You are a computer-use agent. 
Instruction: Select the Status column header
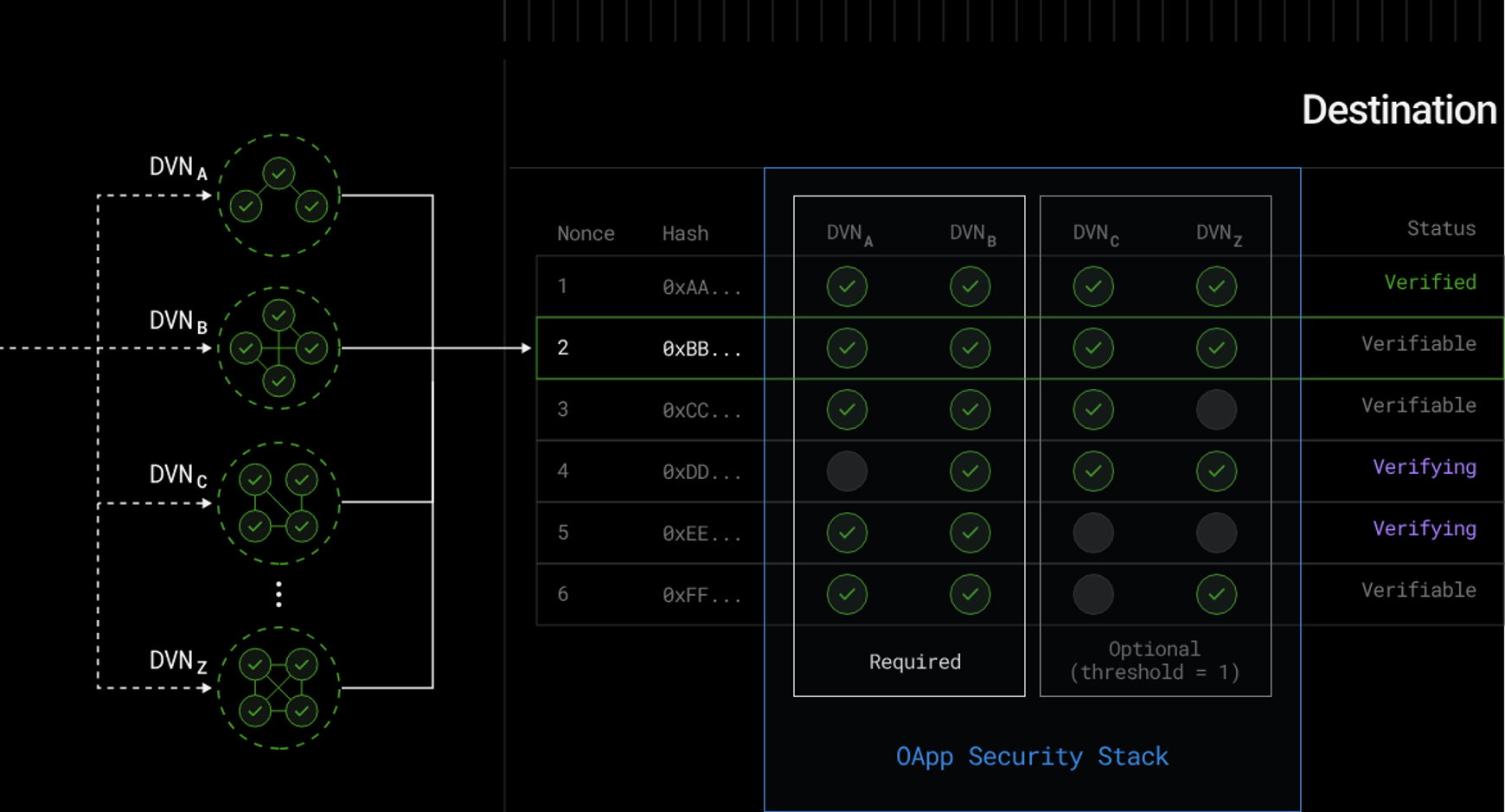[1441, 228]
